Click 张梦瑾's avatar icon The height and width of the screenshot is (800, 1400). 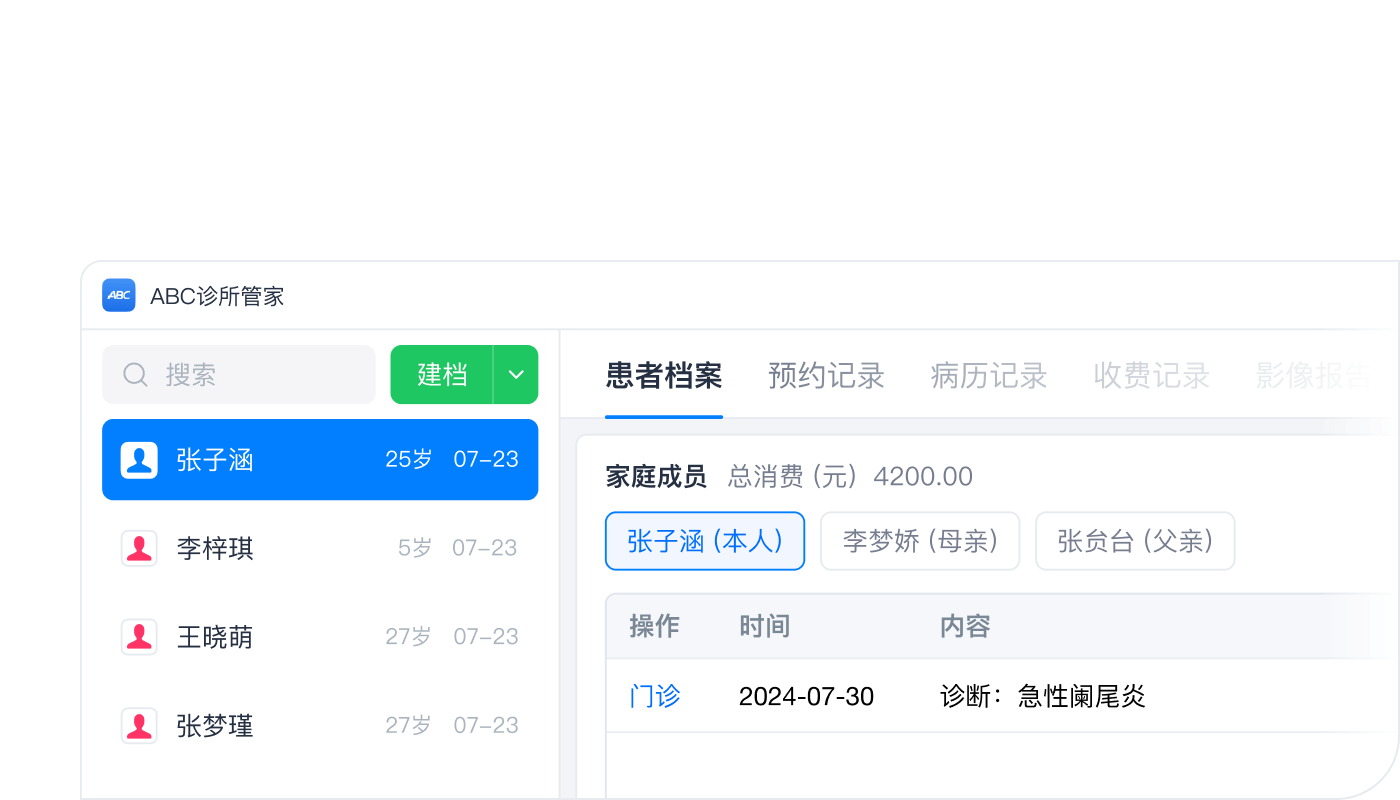pyautogui.click(x=139, y=725)
